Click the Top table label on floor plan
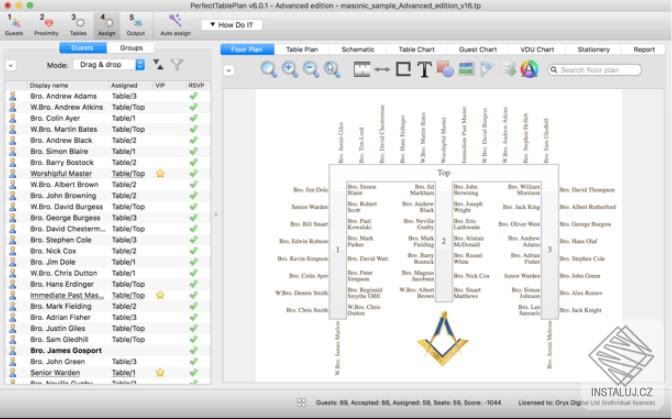The width and height of the screenshot is (672, 419). point(444,173)
